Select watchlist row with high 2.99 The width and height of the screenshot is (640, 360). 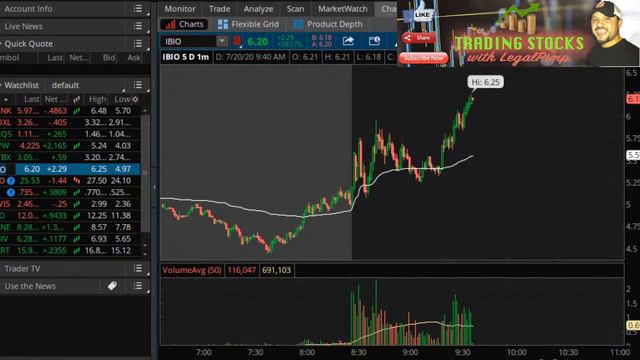coord(70,204)
